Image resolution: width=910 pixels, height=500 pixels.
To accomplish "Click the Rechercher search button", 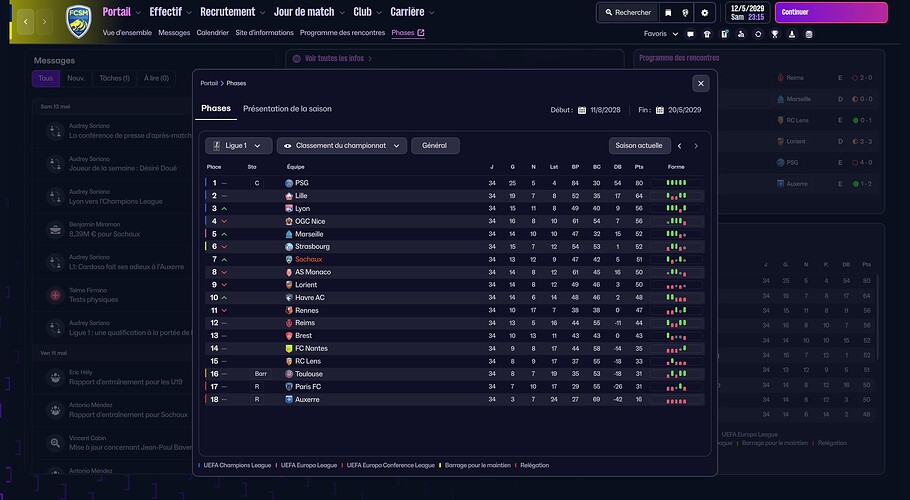I will pos(628,12).
